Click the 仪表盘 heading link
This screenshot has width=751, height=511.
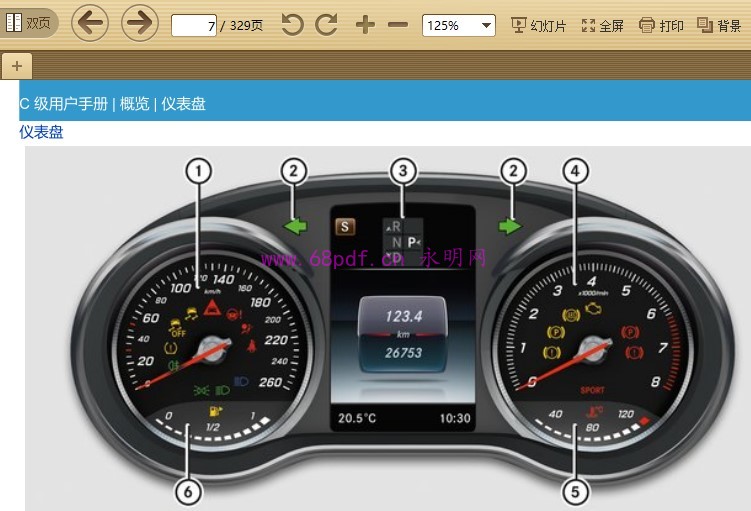pyautogui.click(x=41, y=132)
